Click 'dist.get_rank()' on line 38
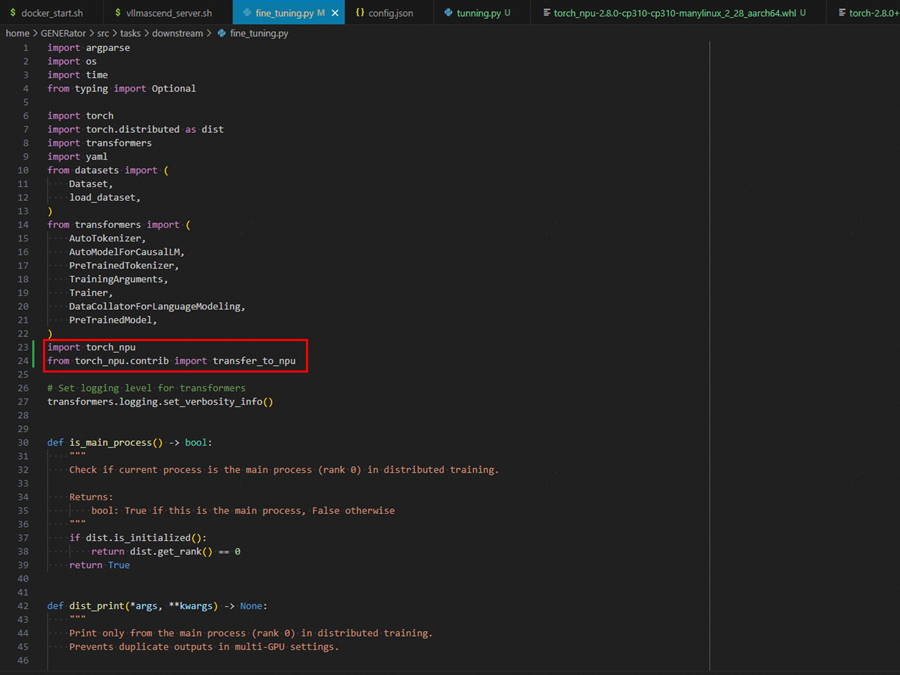Image resolution: width=900 pixels, height=675 pixels. (171, 552)
